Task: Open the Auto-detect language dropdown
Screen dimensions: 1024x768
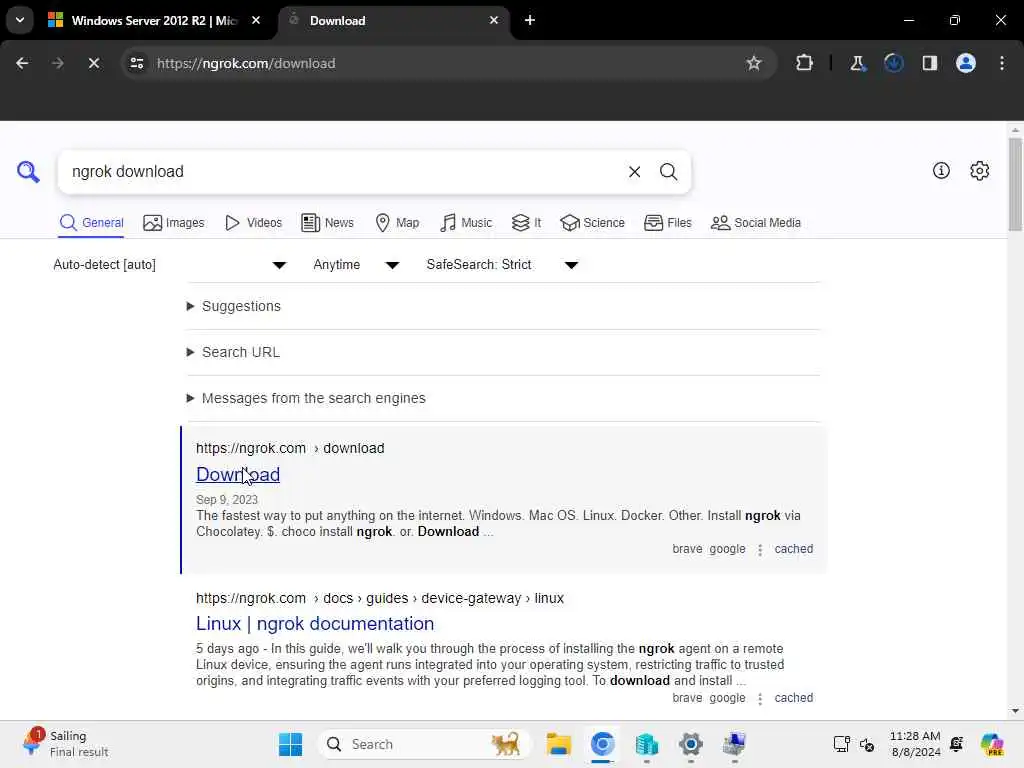Action: click(170, 264)
